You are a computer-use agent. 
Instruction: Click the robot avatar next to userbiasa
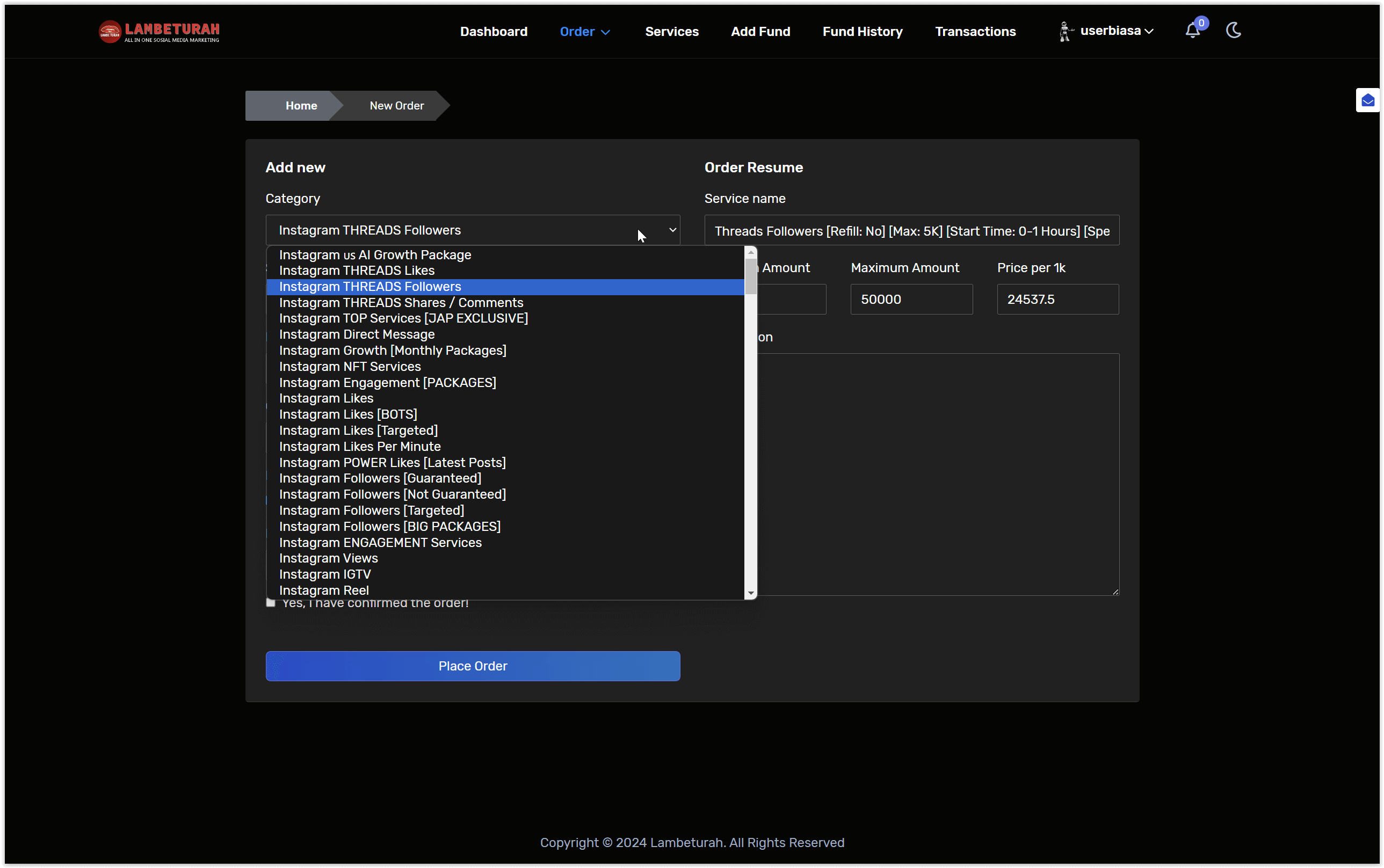[1066, 32]
